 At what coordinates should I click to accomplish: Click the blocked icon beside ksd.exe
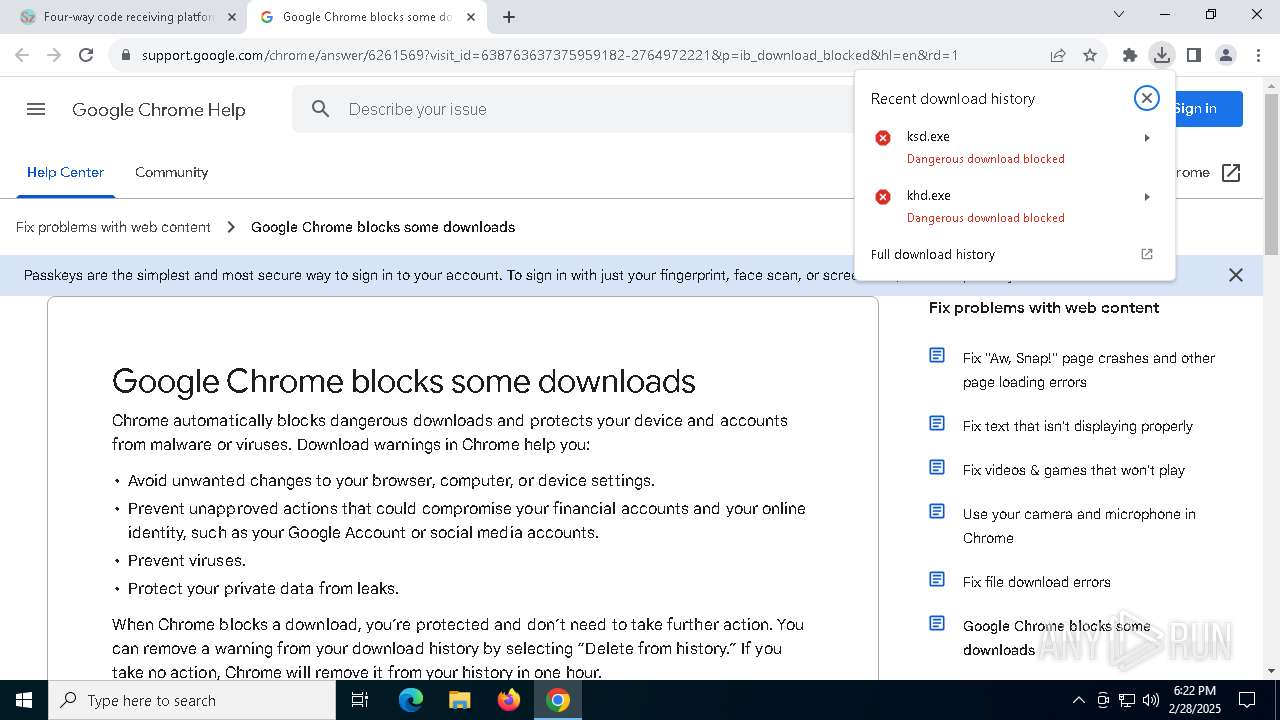point(883,138)
